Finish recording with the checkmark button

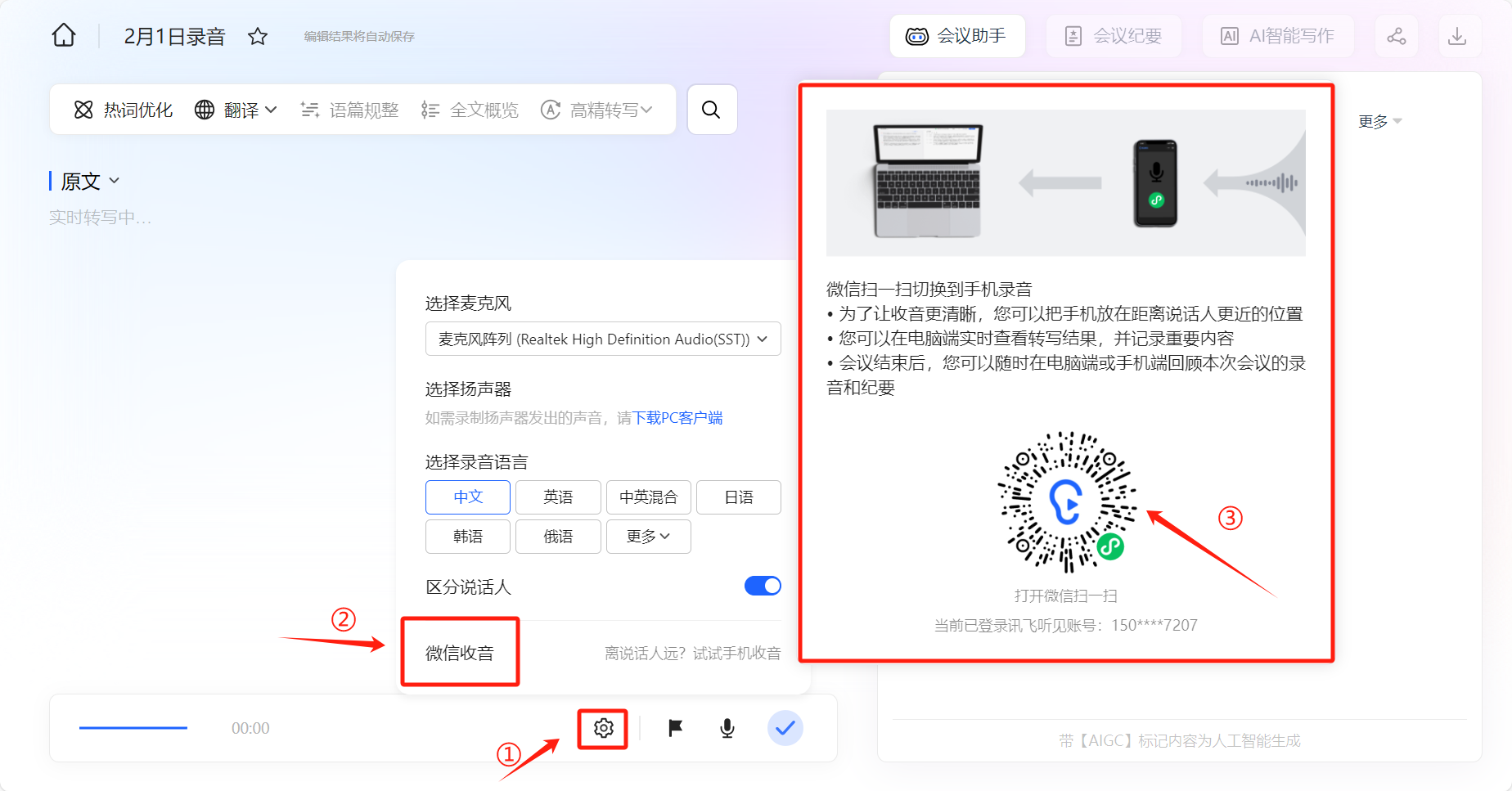785,728
